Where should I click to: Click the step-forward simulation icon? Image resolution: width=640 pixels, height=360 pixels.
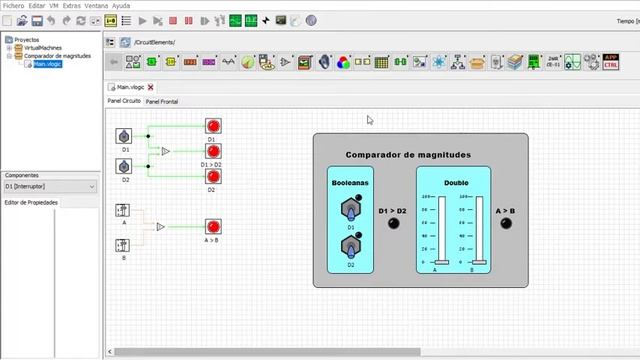tap(204, 20)
